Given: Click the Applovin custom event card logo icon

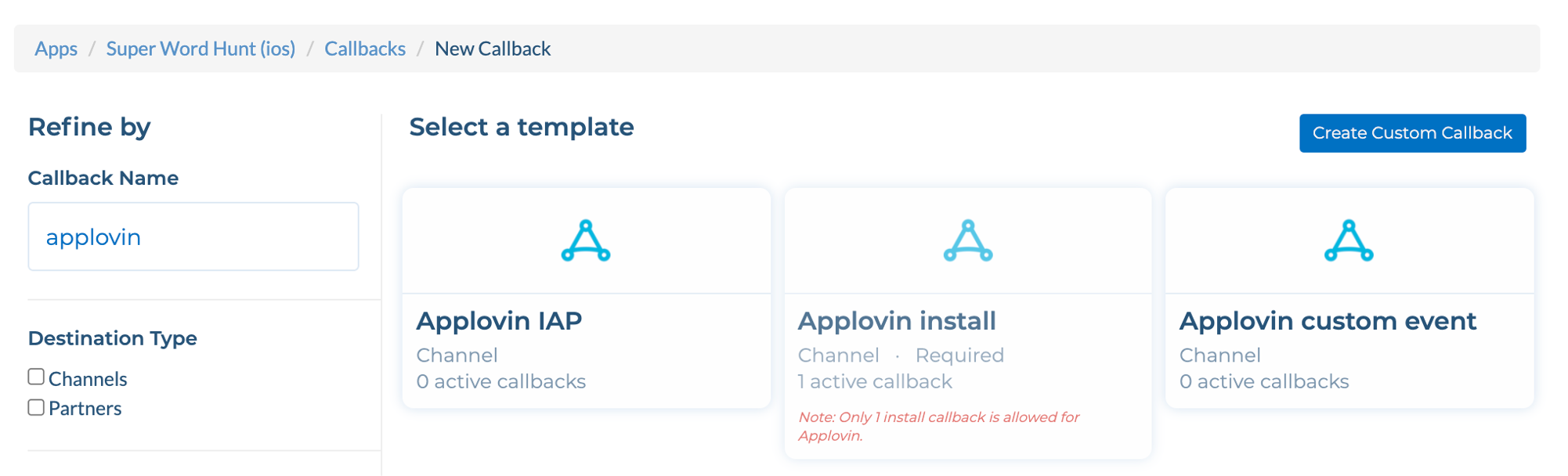Looking at the screenshot, I should point(1349,240).
